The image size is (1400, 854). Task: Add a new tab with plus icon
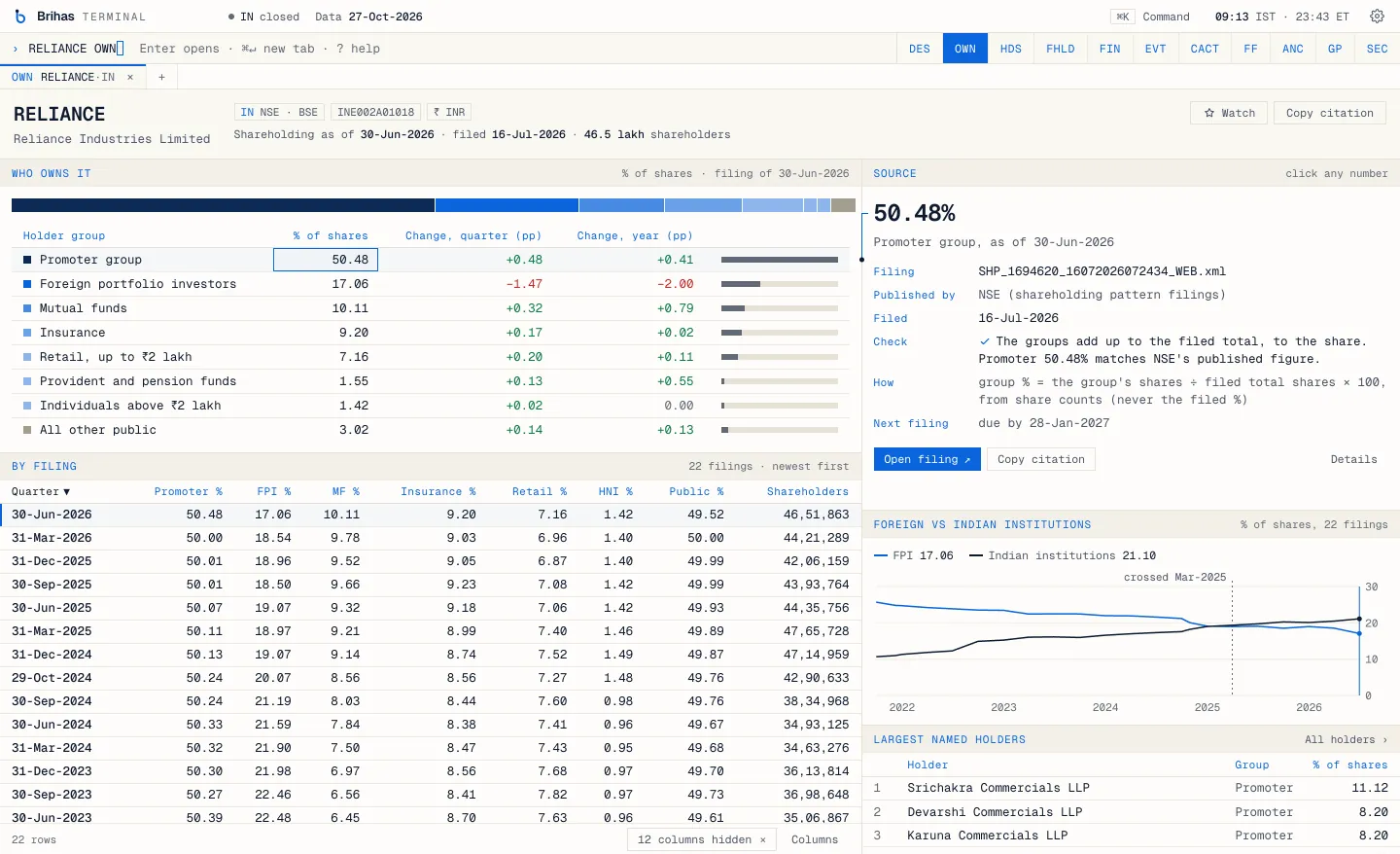(162, 77)
